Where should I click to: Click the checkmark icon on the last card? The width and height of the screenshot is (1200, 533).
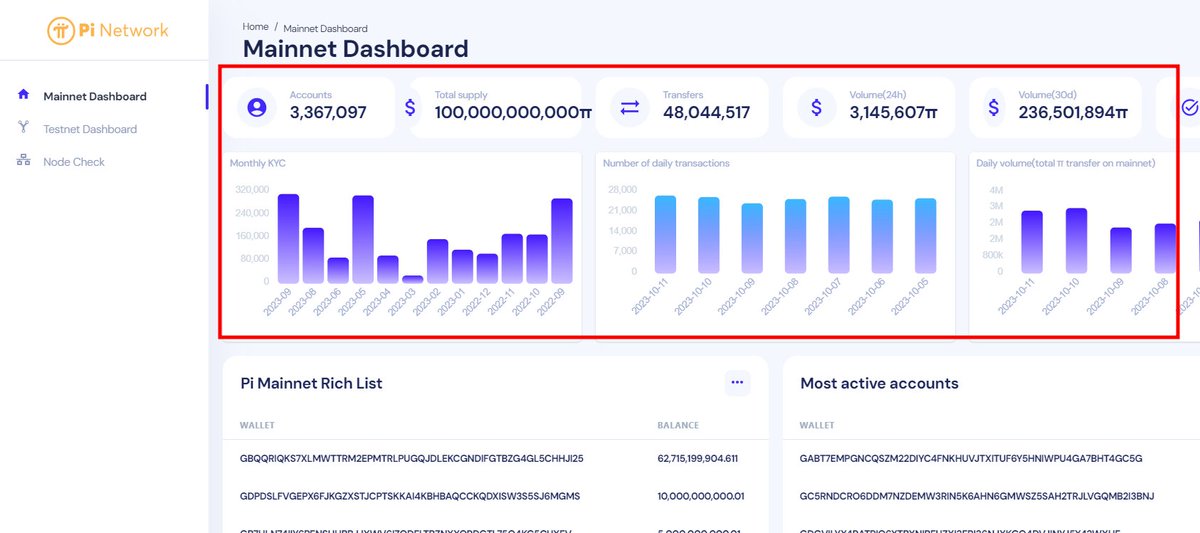(x=1190, y=107)
